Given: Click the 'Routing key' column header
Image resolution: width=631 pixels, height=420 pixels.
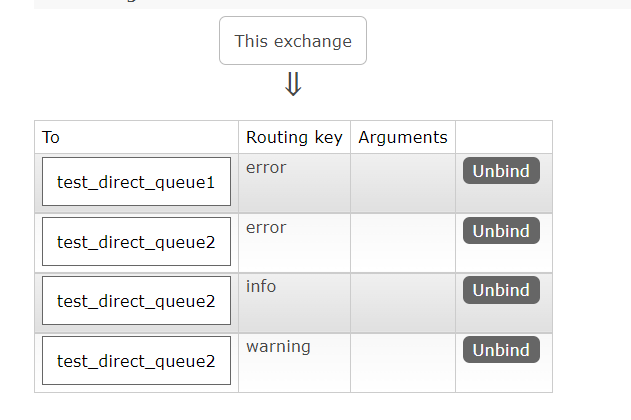Looking at the screenshot, I should click(294, 137).
